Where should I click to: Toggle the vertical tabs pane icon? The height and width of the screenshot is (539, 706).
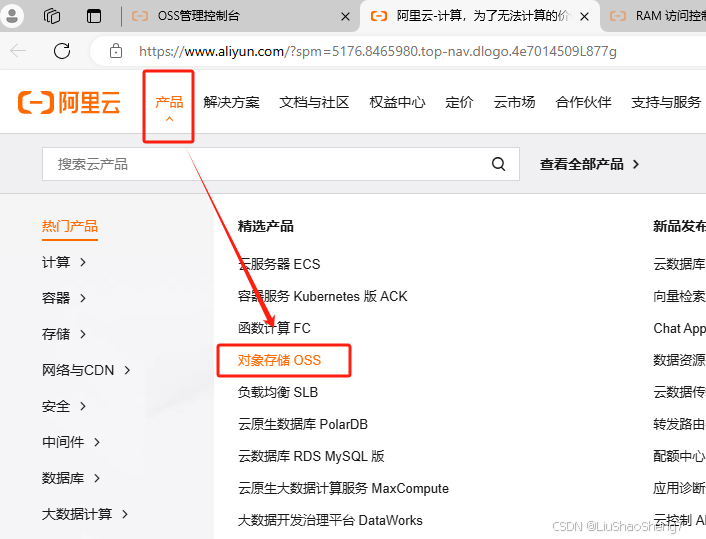[94, 16]
